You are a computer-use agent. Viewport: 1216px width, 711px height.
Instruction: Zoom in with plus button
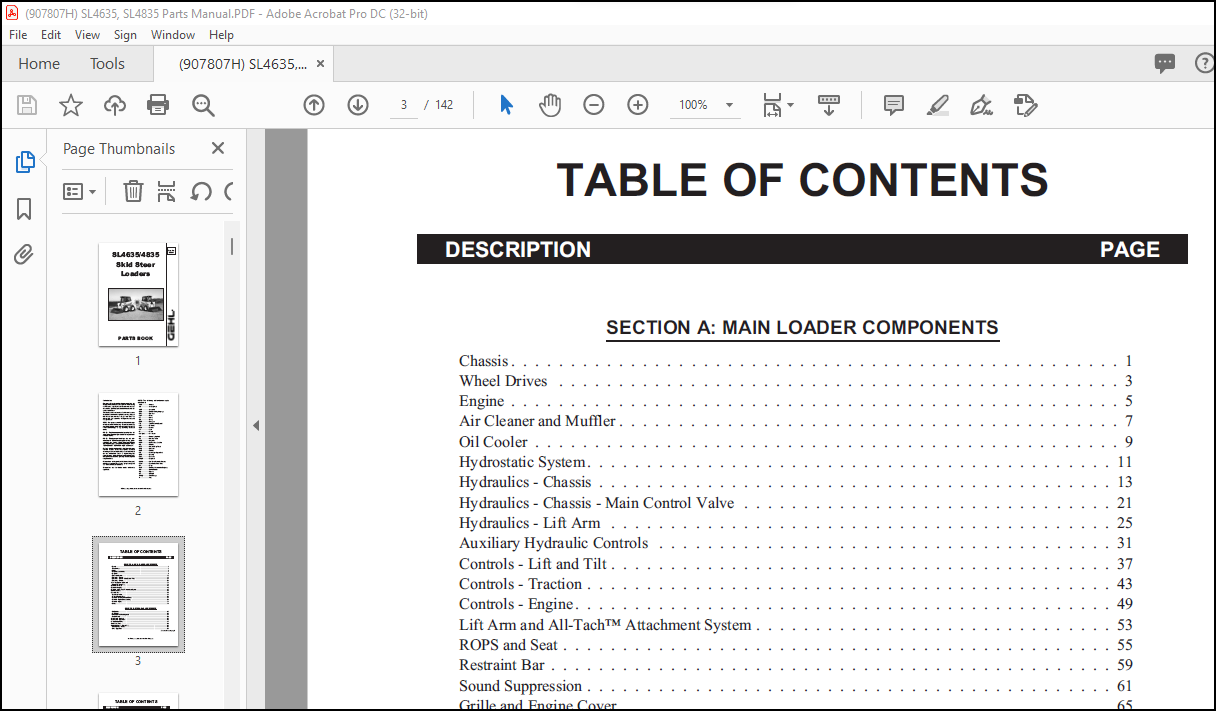click(638, 105)
